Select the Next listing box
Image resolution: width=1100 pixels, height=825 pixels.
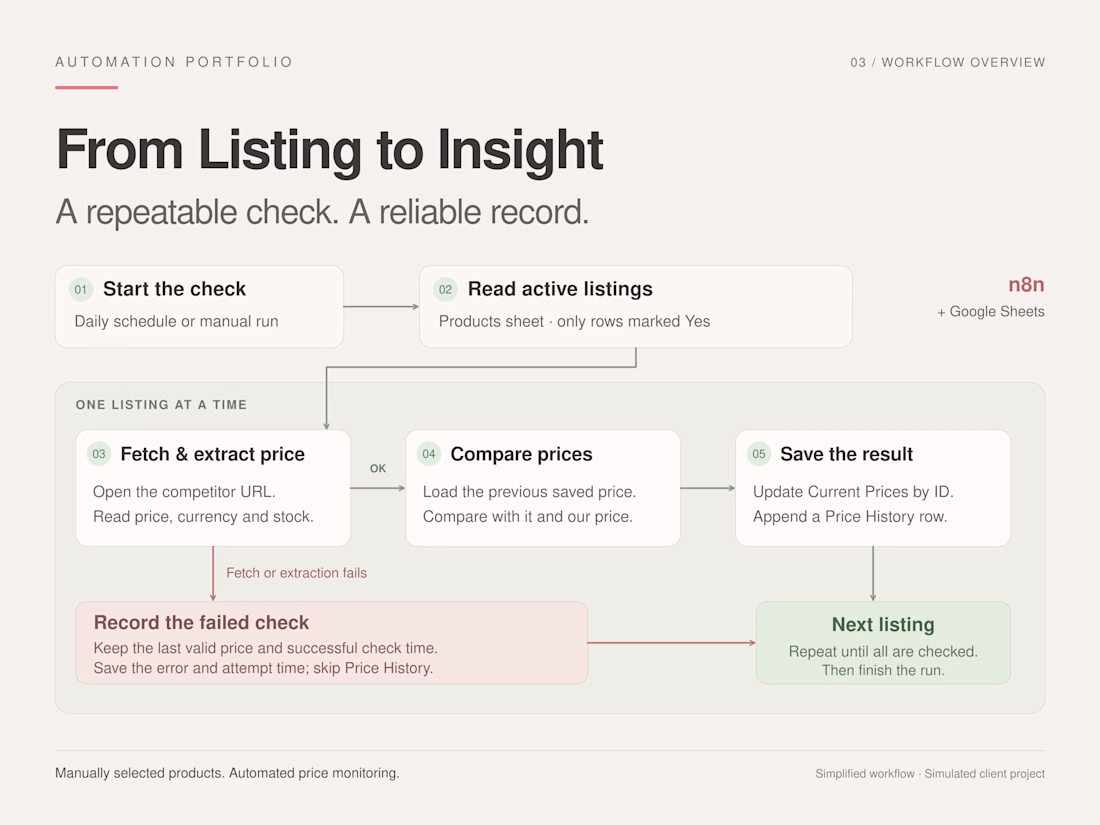pyautogui.click(x=883, y=643)
